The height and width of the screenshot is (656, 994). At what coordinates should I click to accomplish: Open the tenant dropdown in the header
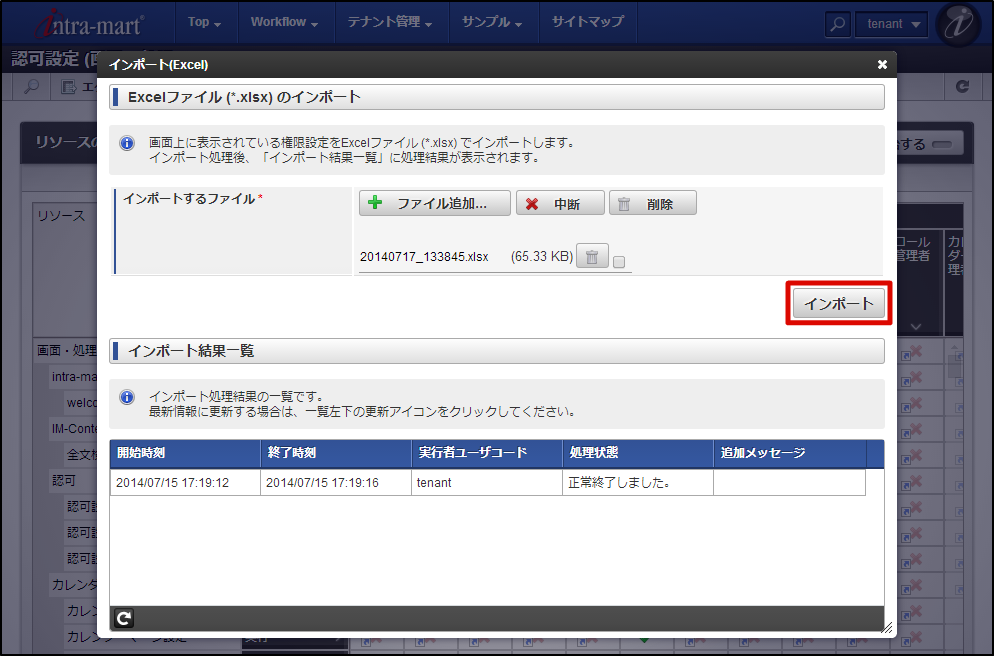point(891,23)
